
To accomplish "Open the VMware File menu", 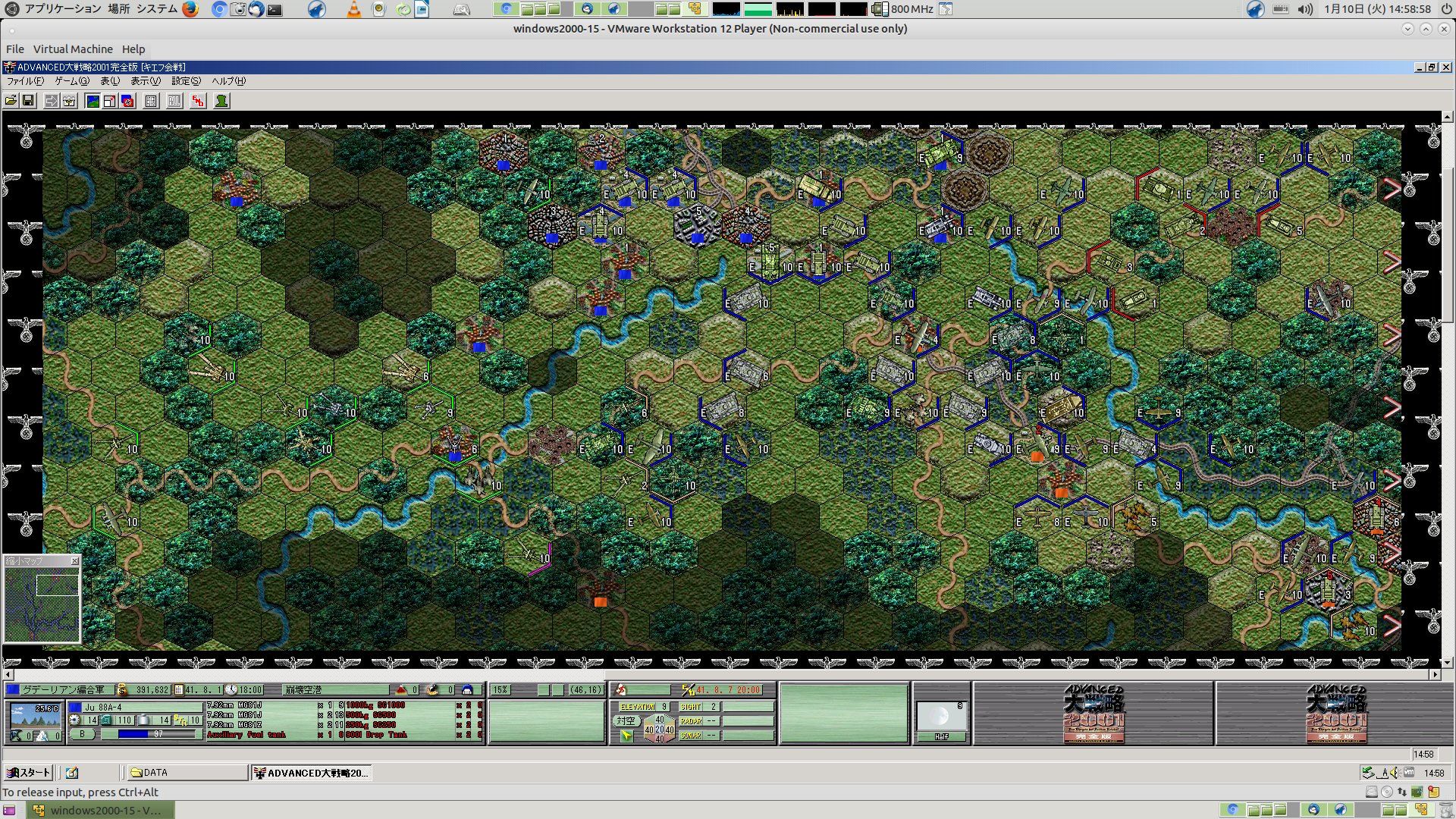I will [x=15, y=49].
